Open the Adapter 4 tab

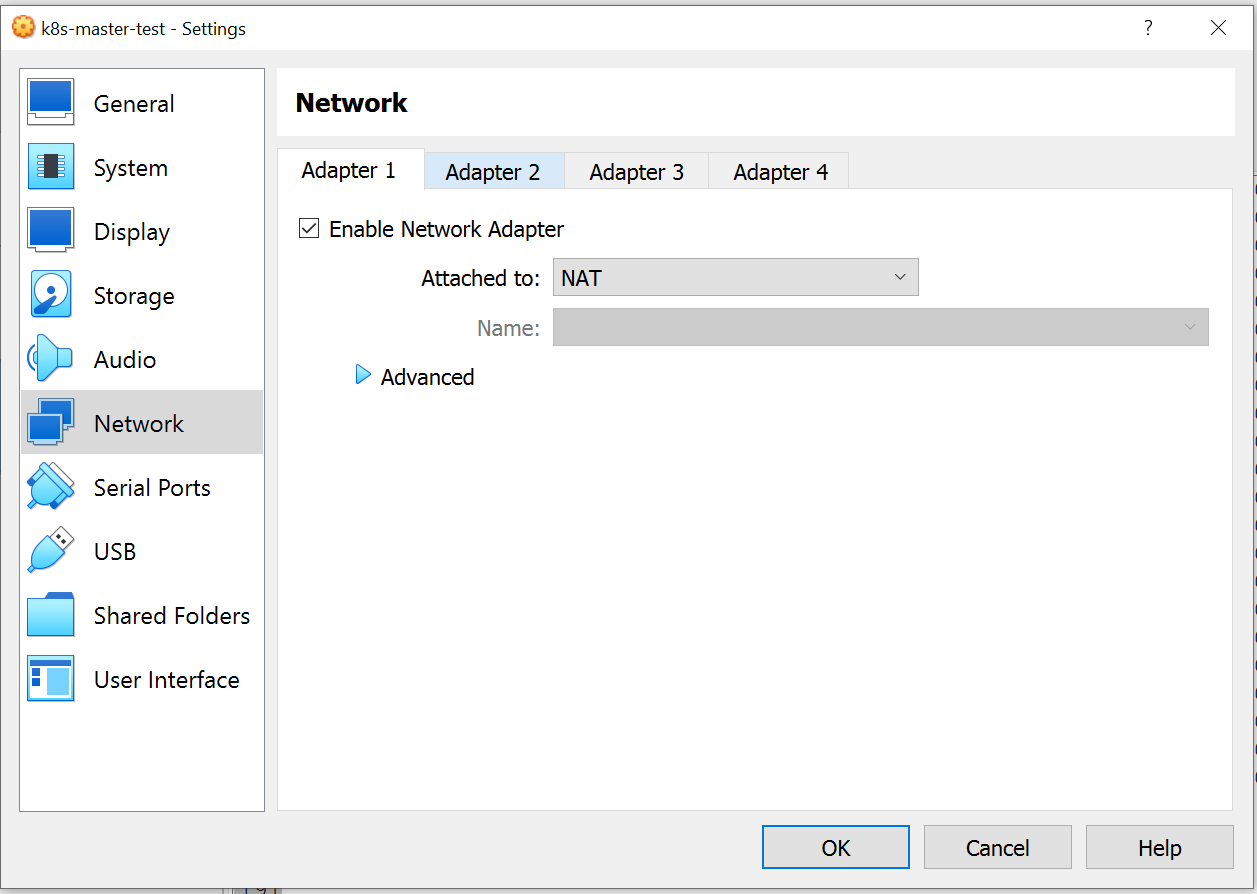click(x=780, y=172)
